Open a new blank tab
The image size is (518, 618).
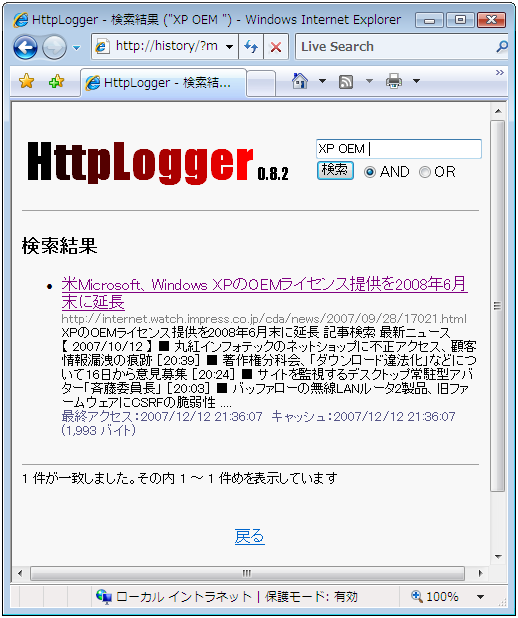click(x=261, y=83)
